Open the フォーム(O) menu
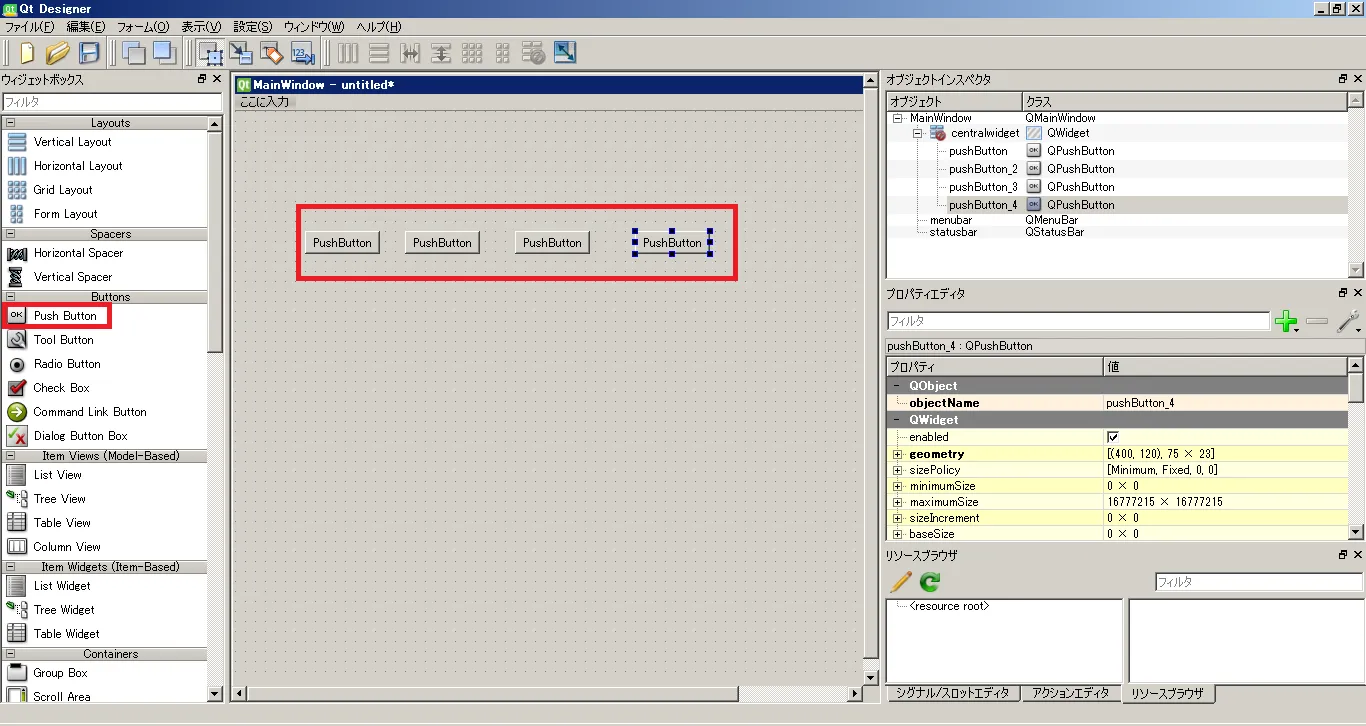1366x726 pixels. coord(143,27)
